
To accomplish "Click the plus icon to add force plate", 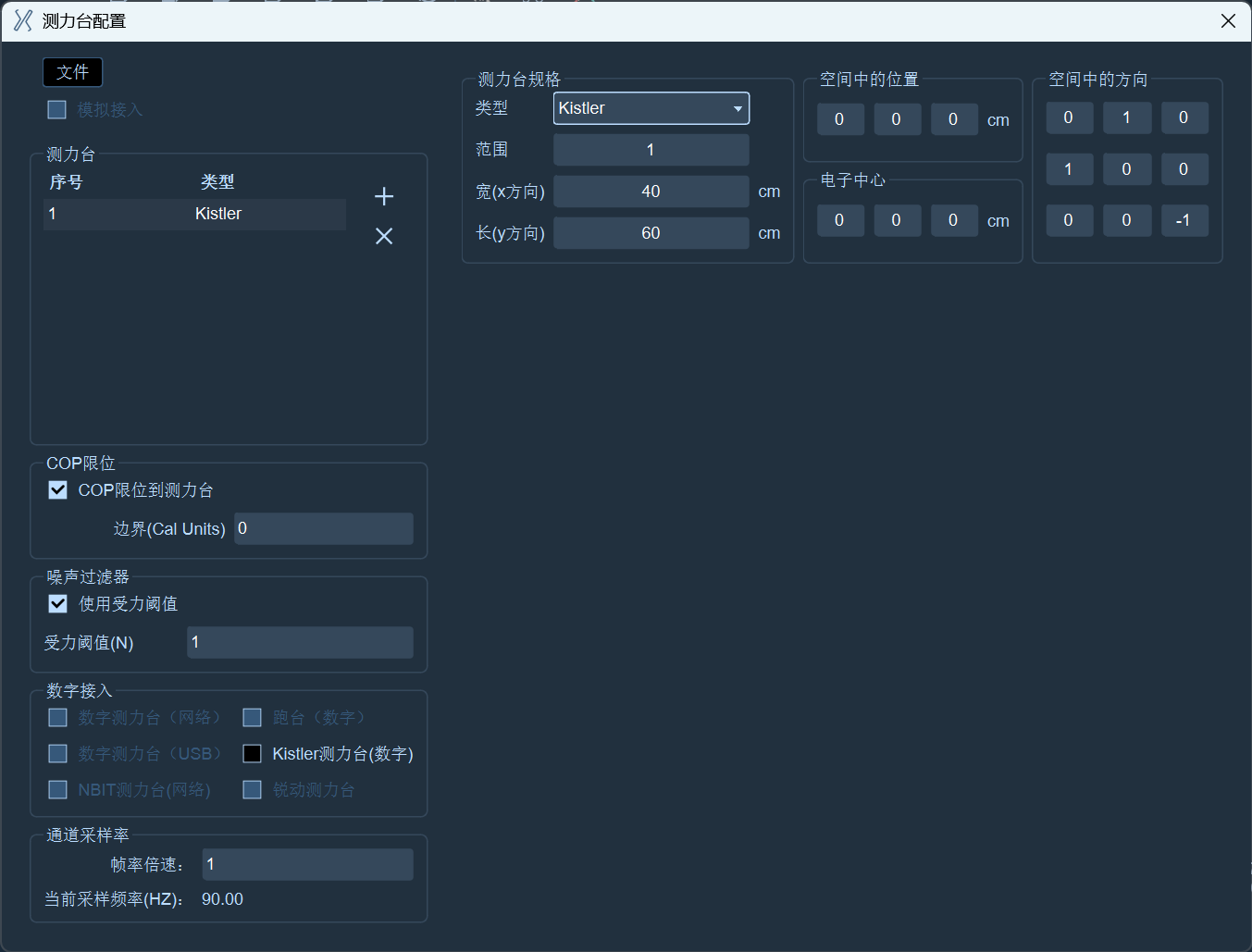I will click(x=384, y=196).
